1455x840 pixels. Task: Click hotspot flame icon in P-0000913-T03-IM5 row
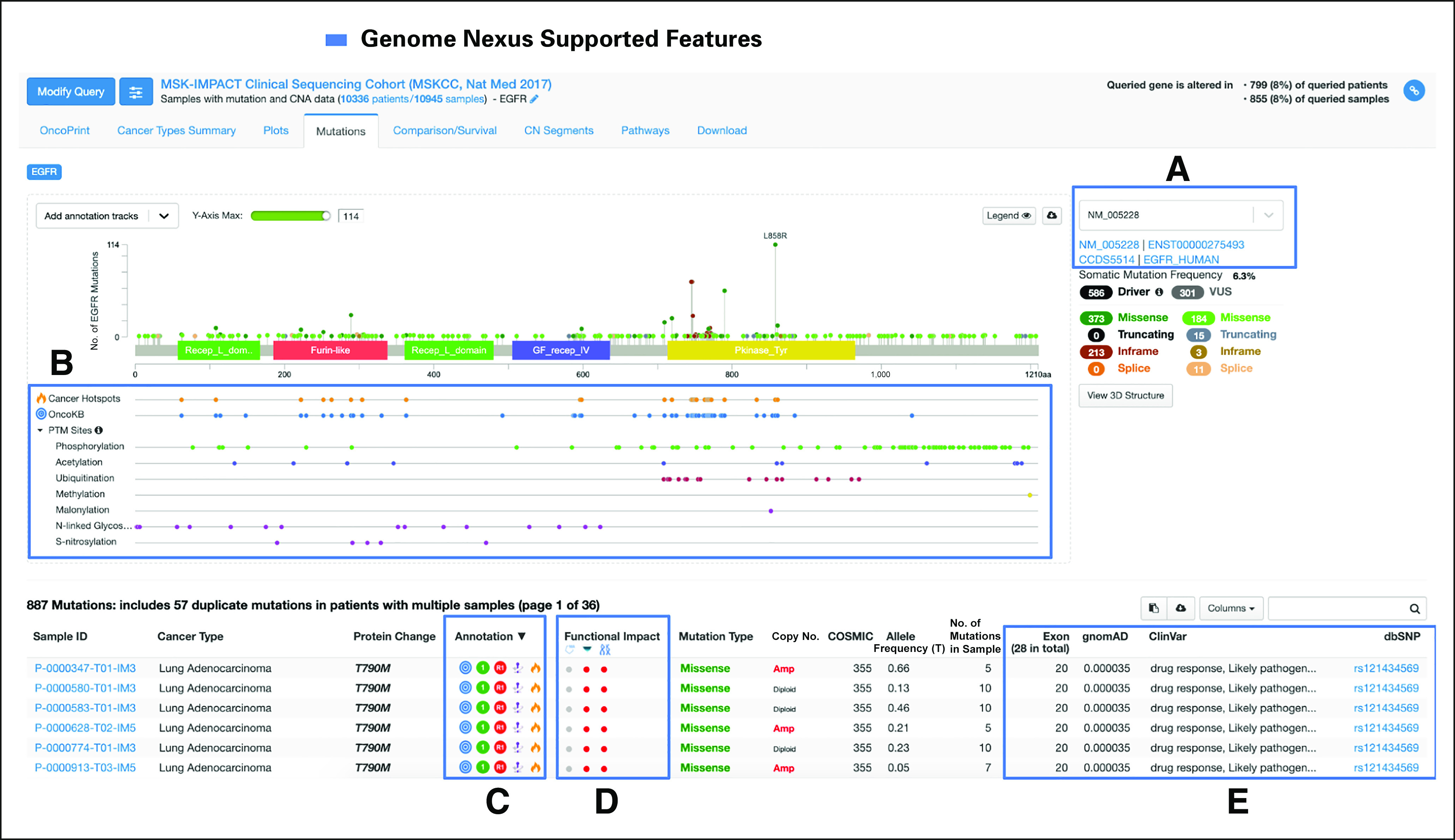535,767
